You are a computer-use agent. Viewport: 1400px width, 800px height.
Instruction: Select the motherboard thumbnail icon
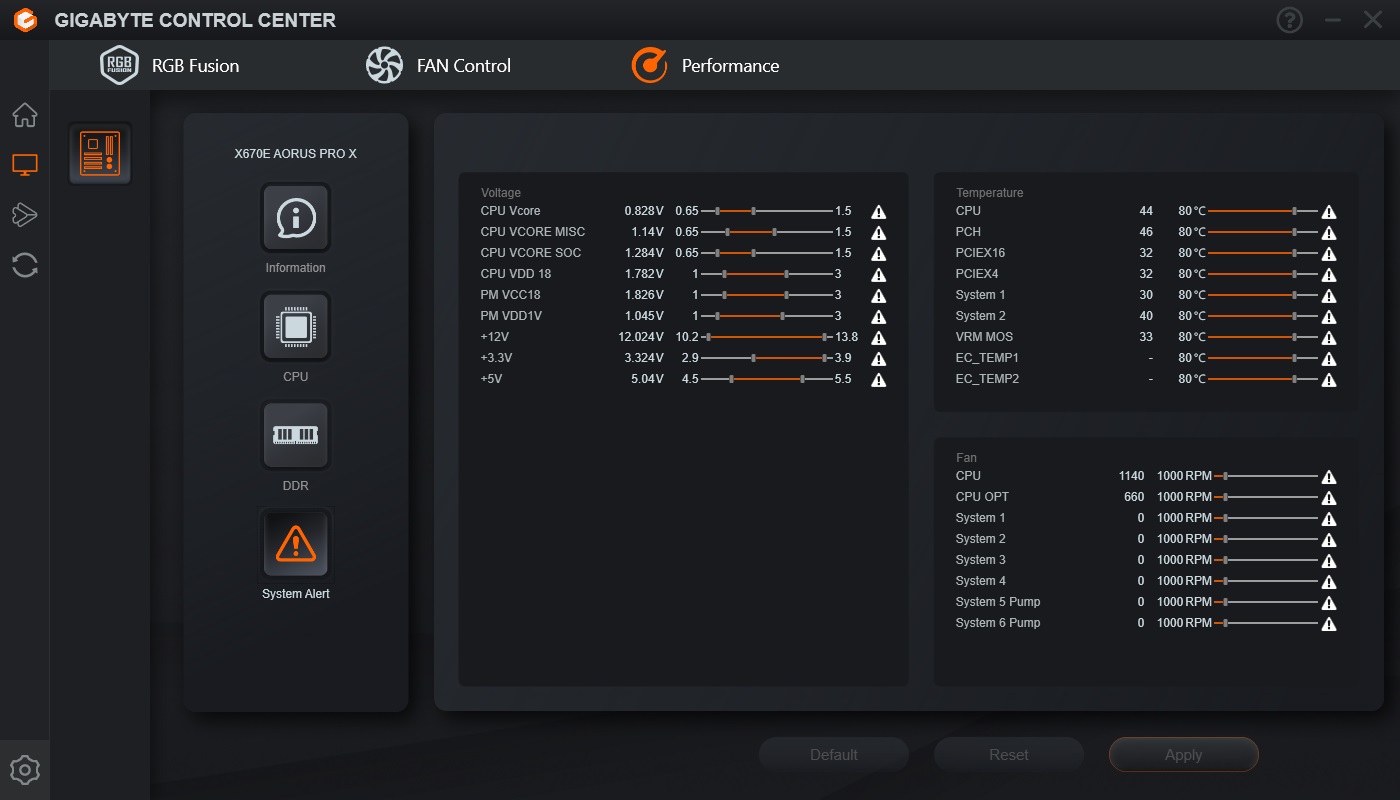(x=100, y=154)
